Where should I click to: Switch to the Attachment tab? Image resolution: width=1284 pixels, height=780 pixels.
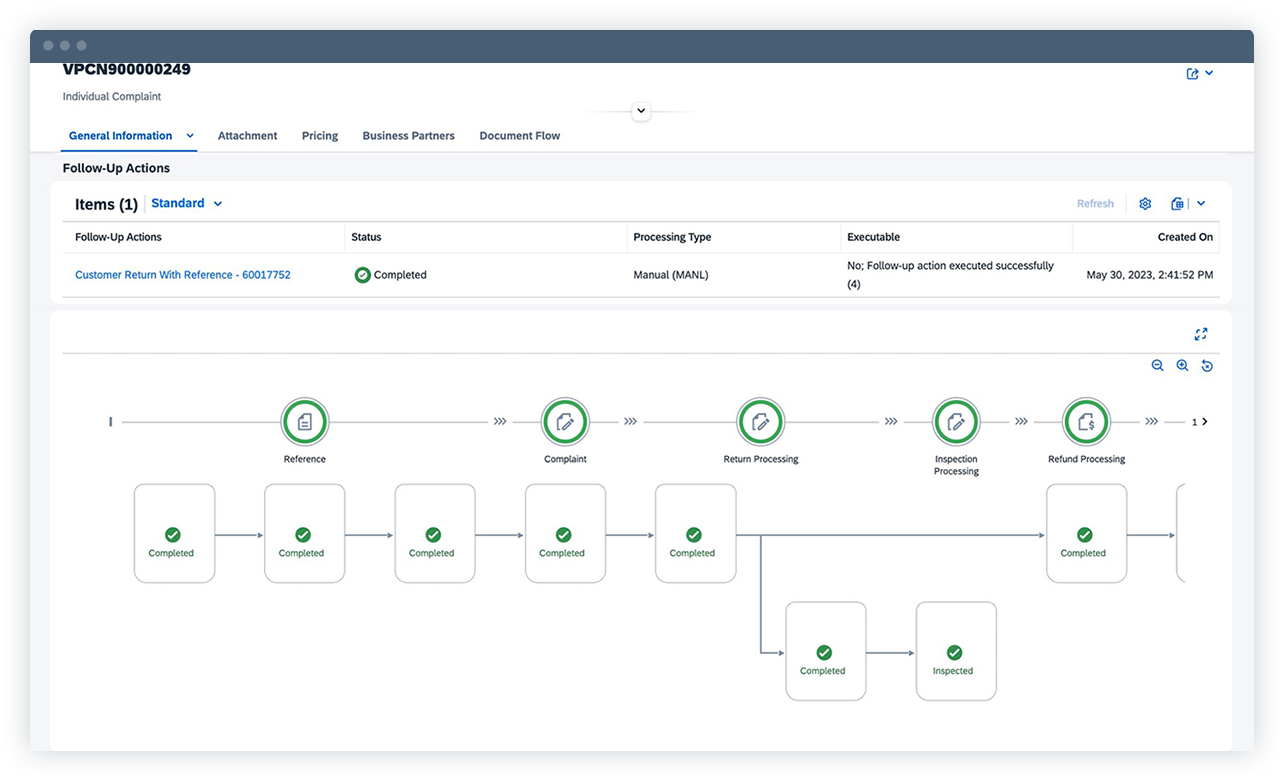(x=247, y=135)
